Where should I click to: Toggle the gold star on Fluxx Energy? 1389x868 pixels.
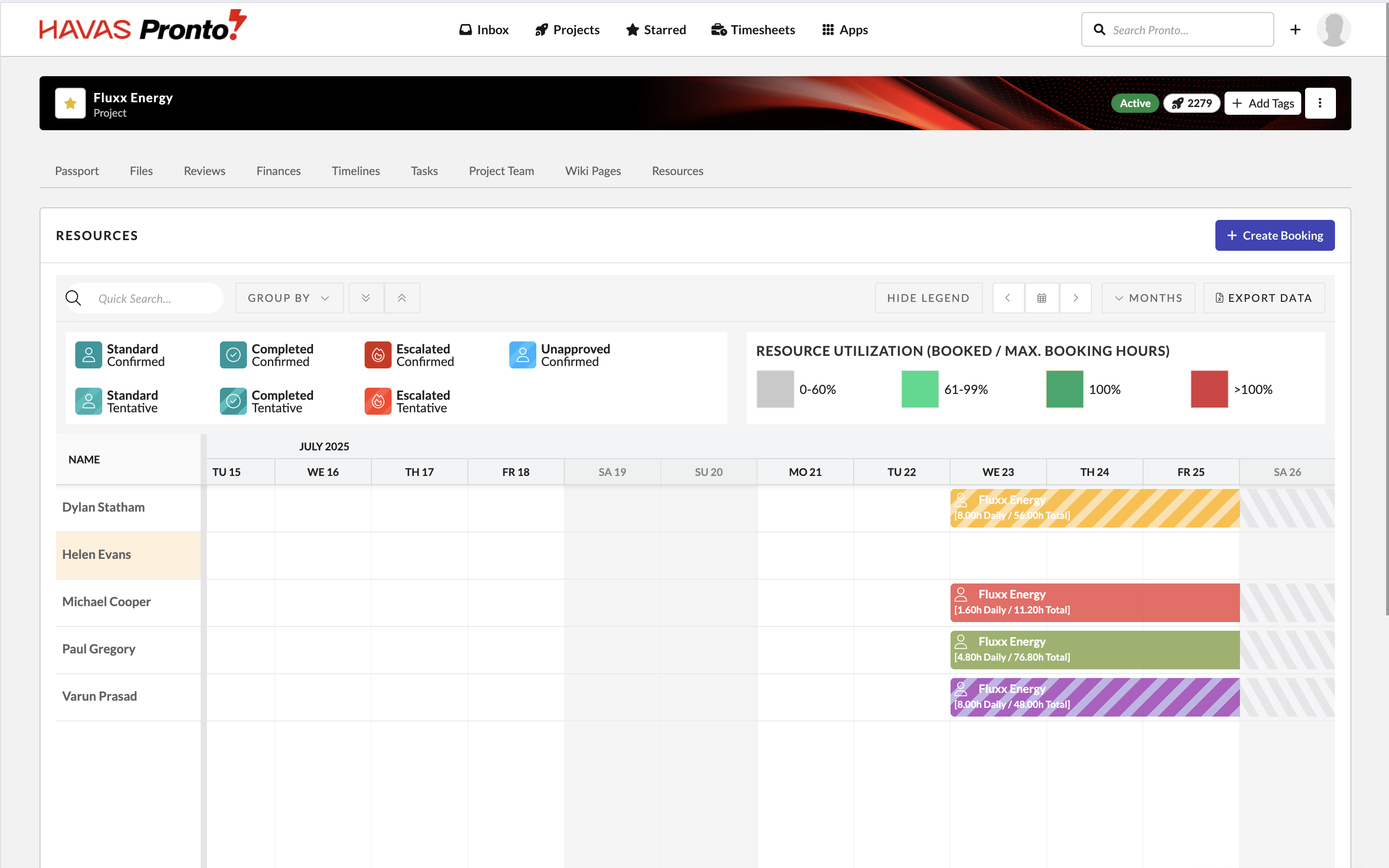[70, 103]
